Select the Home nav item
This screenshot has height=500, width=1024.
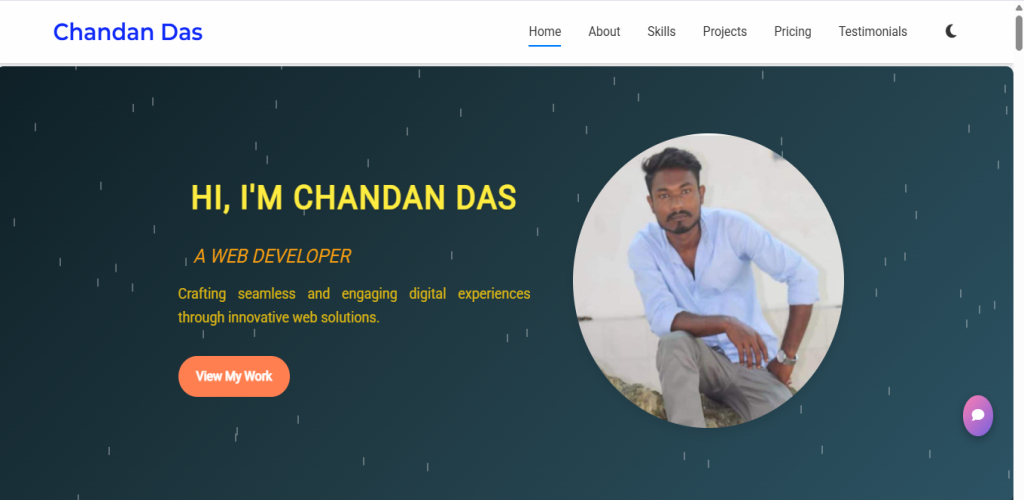[545, 31]
